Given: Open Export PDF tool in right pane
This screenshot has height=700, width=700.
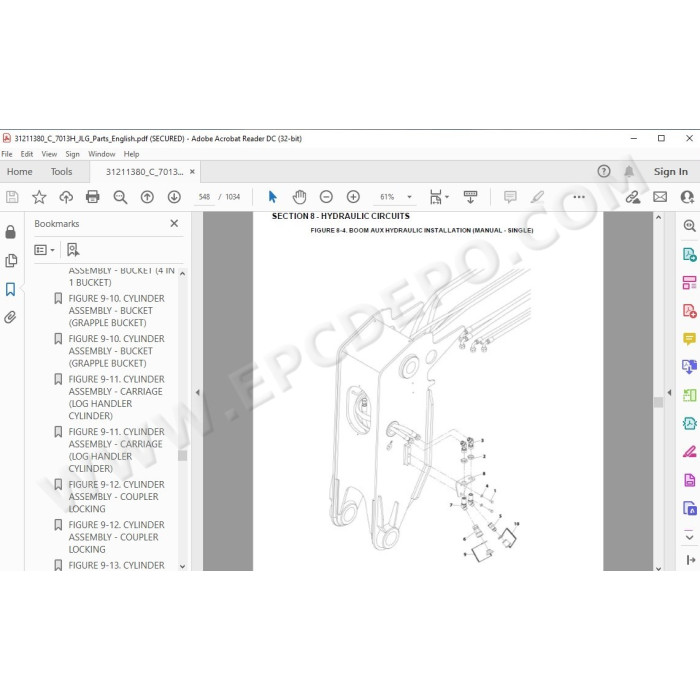Looking at the screenshot, I should [689, 254].
